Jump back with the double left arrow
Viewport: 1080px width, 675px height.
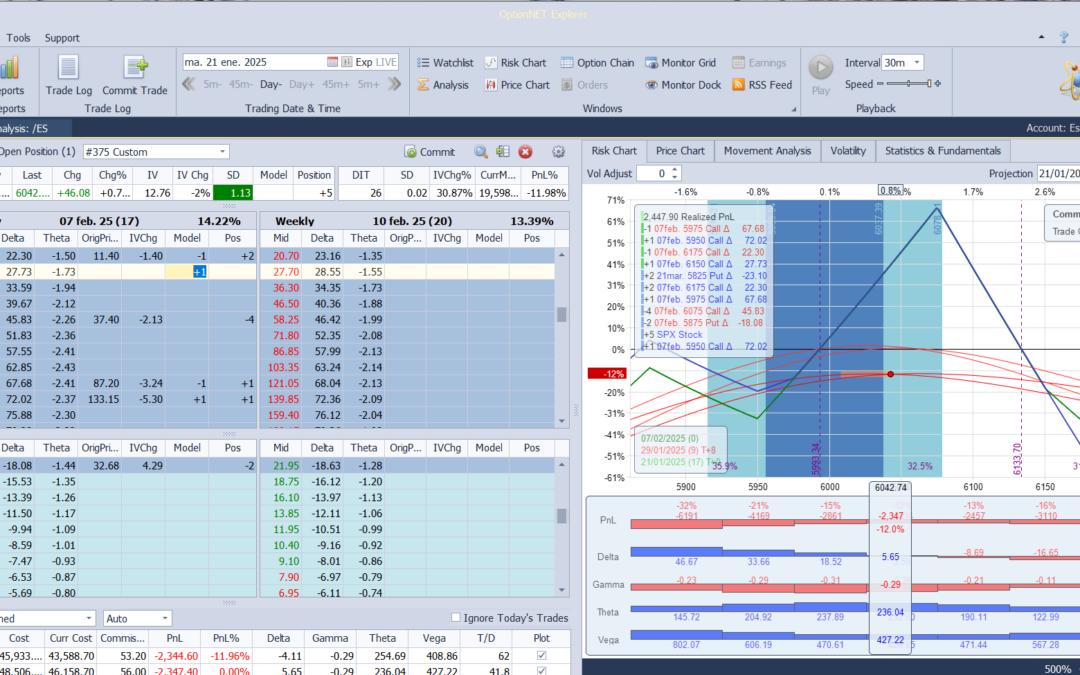[x=189, y=84]
